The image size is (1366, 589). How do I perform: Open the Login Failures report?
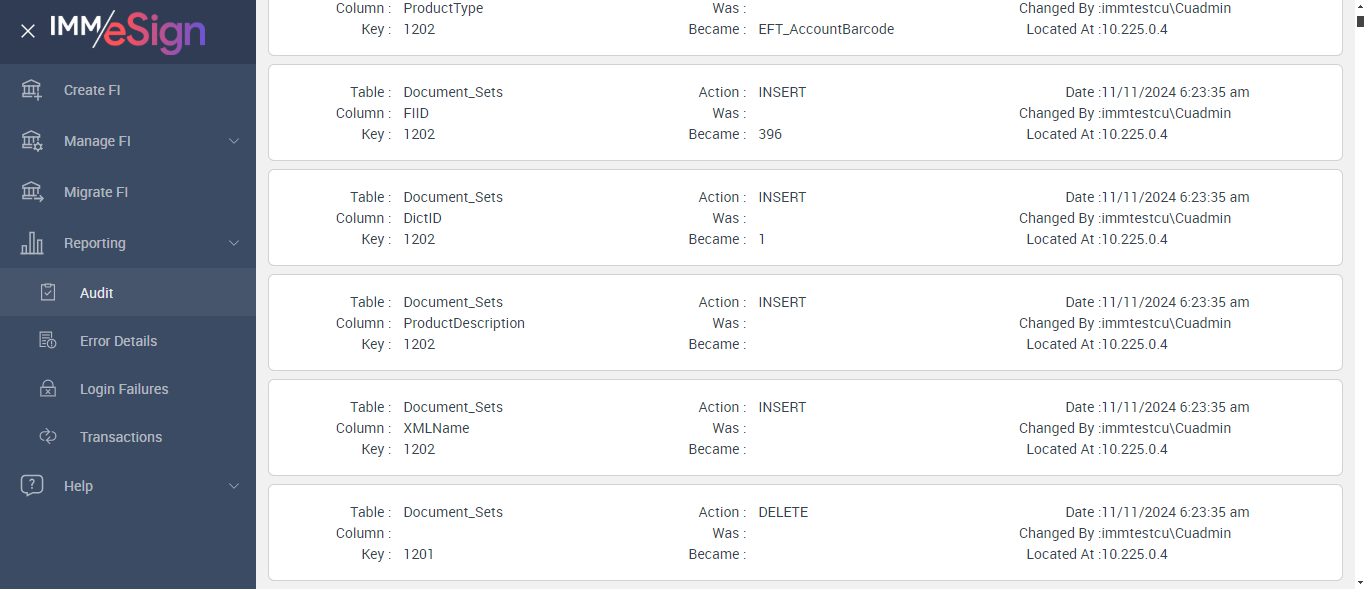[124, 389]
